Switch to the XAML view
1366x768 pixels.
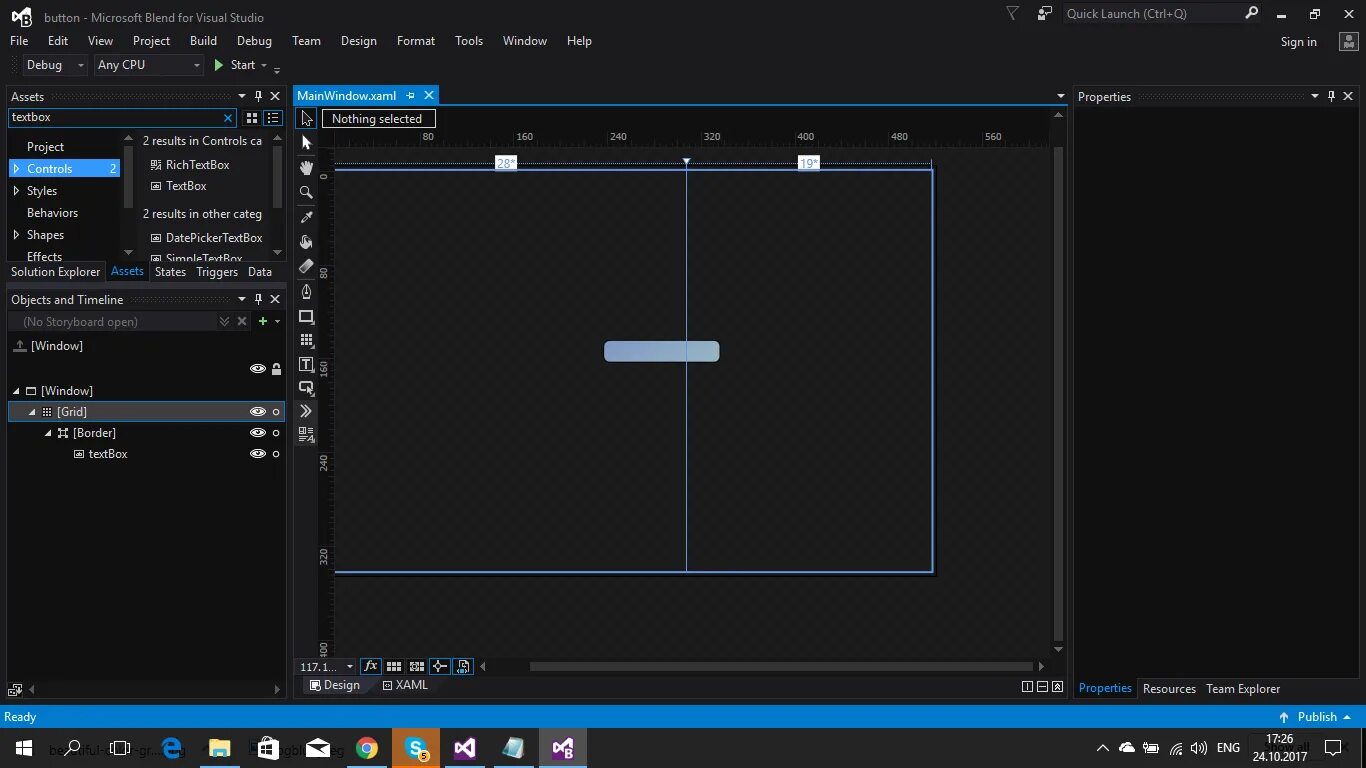tap(405, 685)
